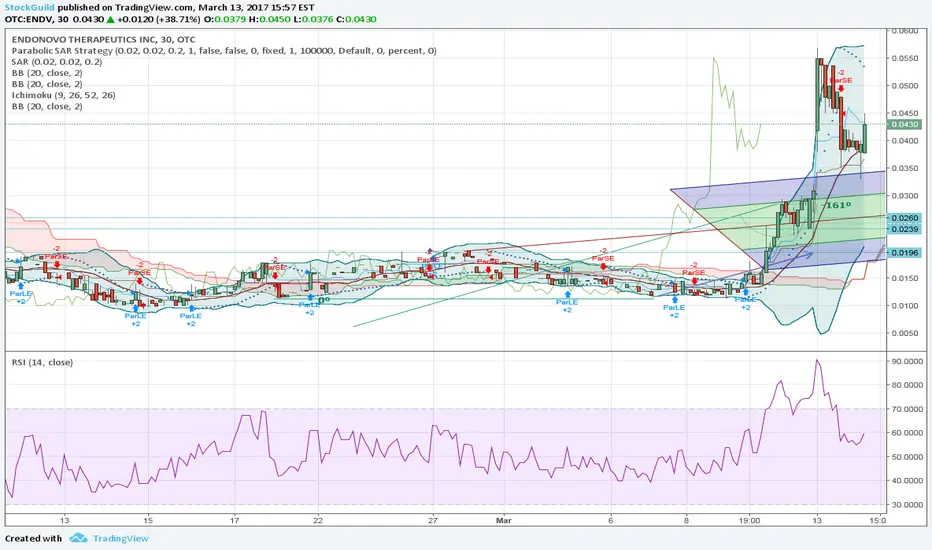This screenshot has width=932, height=550.
Task: Click the 0.0500 price axis tick
Action: coord(905,86)
